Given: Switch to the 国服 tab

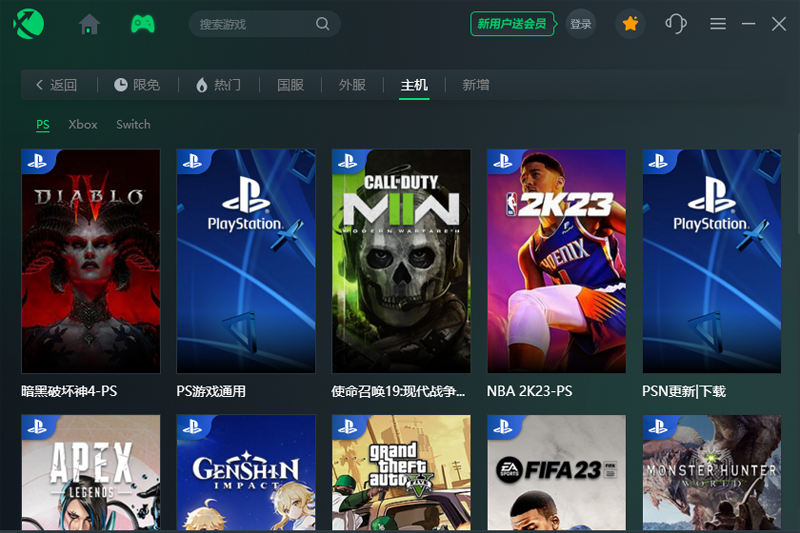Looking at the screenshot, I should (290, 85).
